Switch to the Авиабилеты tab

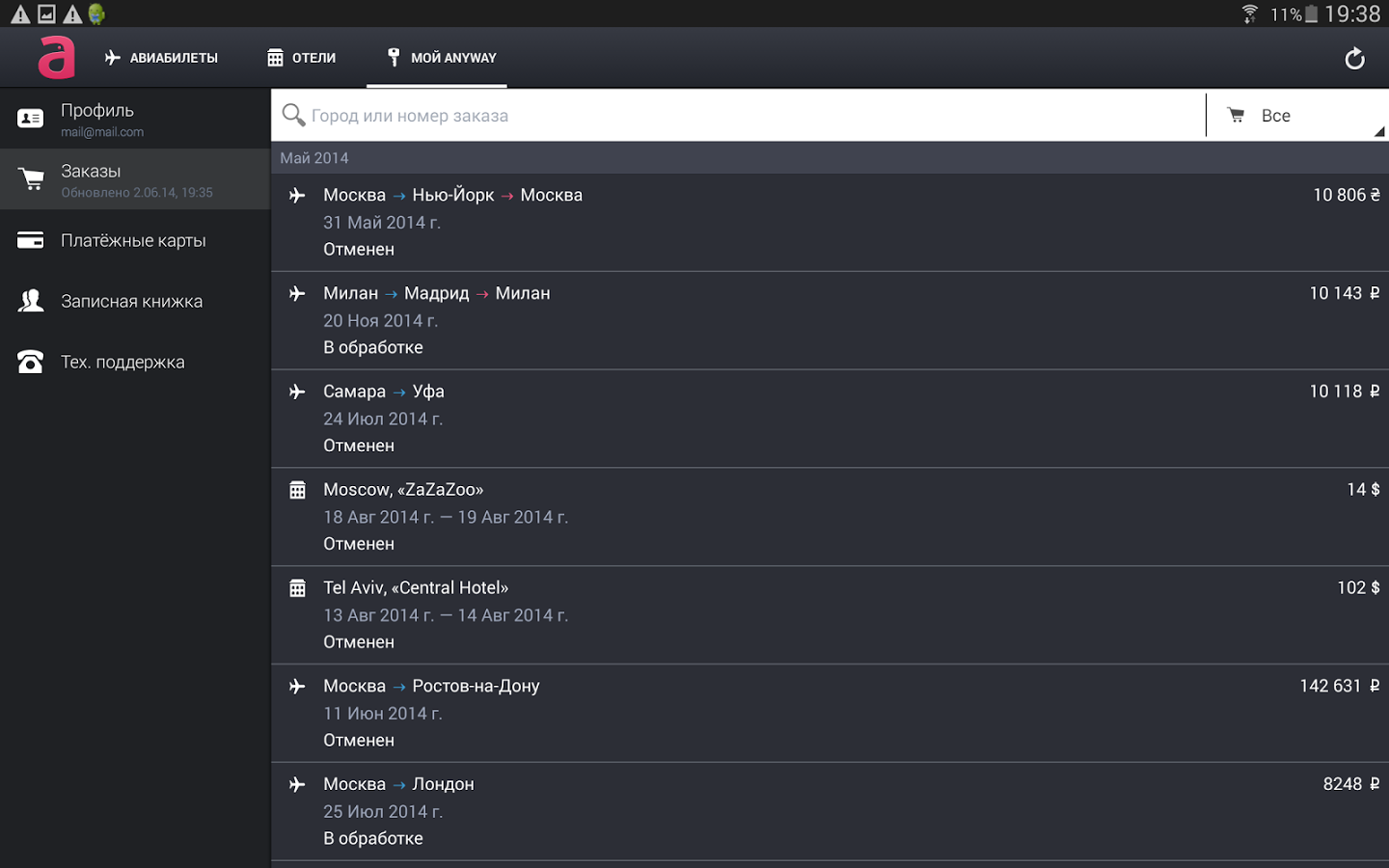tap(161, 58)
